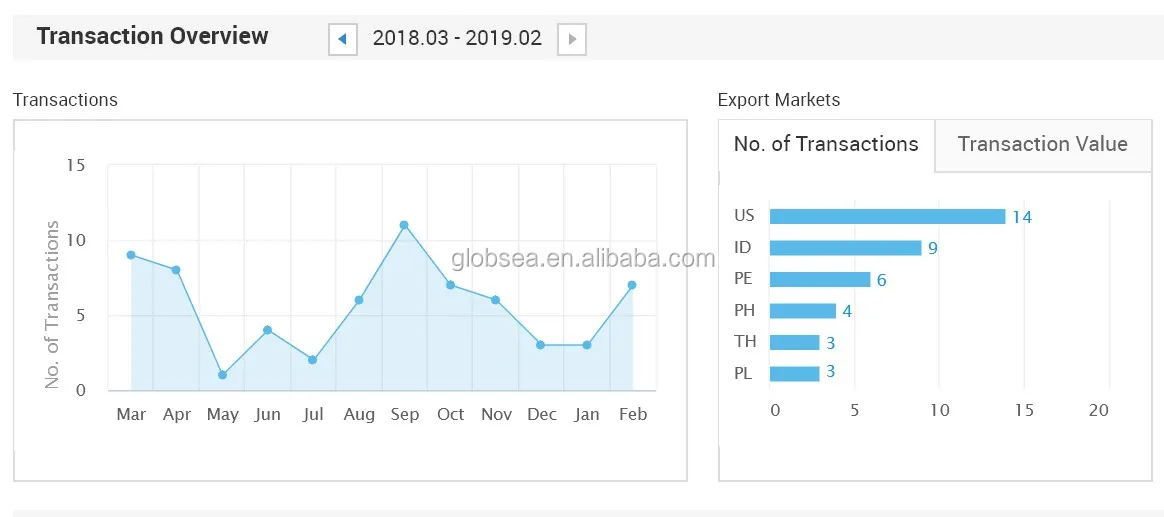The width and height of the screenshot is (1164, 517).
Task: Click the US transactions bar
Action: (887, 216)
